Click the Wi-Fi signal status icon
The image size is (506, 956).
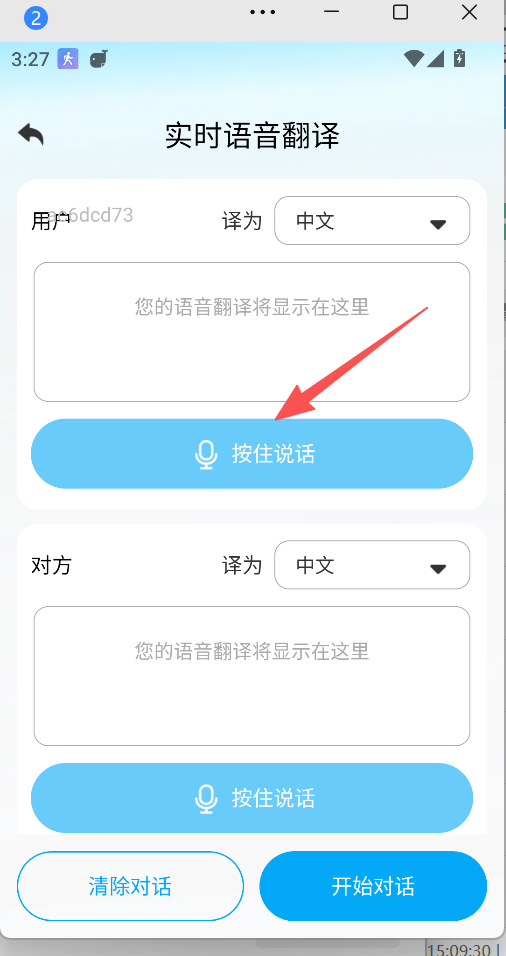coord(414,59)
